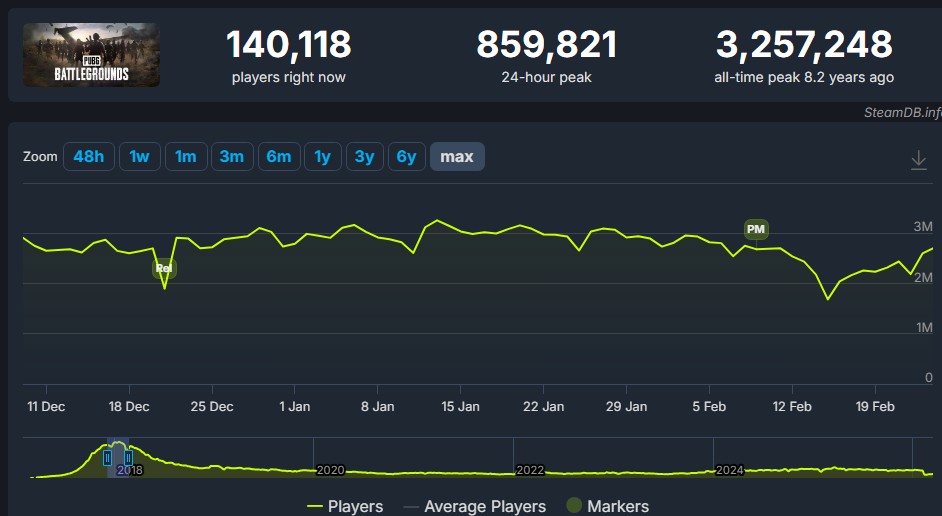This screenshot has height=516, width=942.
Task: Select 6m zoom range
Action: (278, 157)
